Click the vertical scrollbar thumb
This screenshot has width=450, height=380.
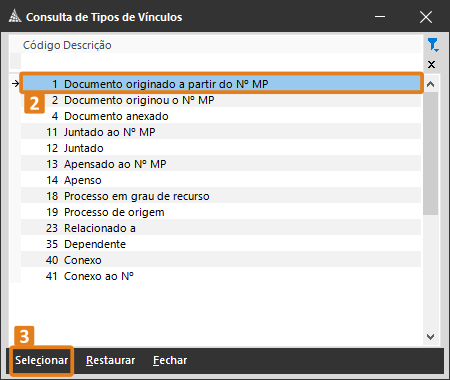[430, 153]
